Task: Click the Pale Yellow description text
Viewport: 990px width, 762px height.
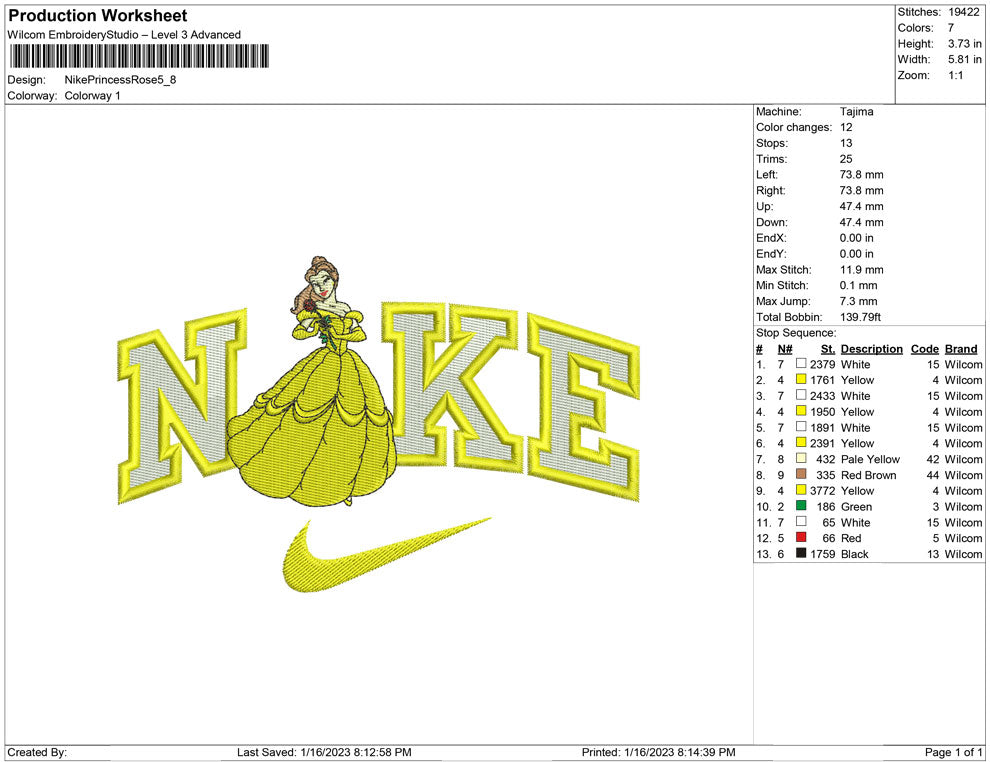Action: (870, 459)
